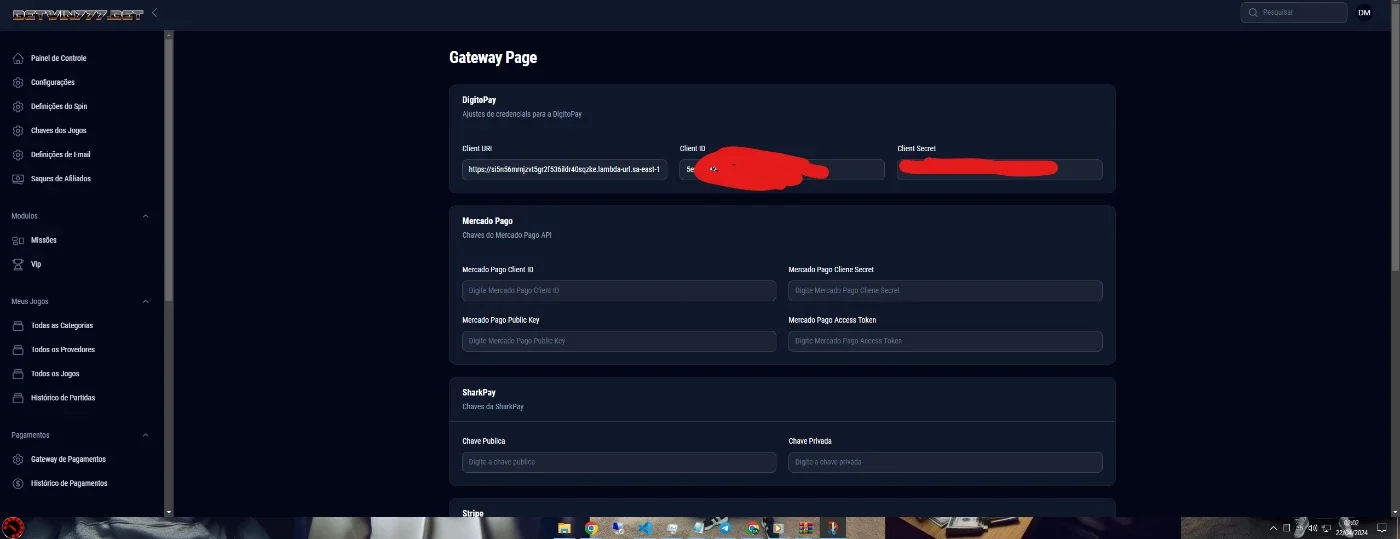The width and height of the screenshot is (1400, 539).
Task: Click the gear icon beside Definições de E-mail
Action: coord(18,154)
